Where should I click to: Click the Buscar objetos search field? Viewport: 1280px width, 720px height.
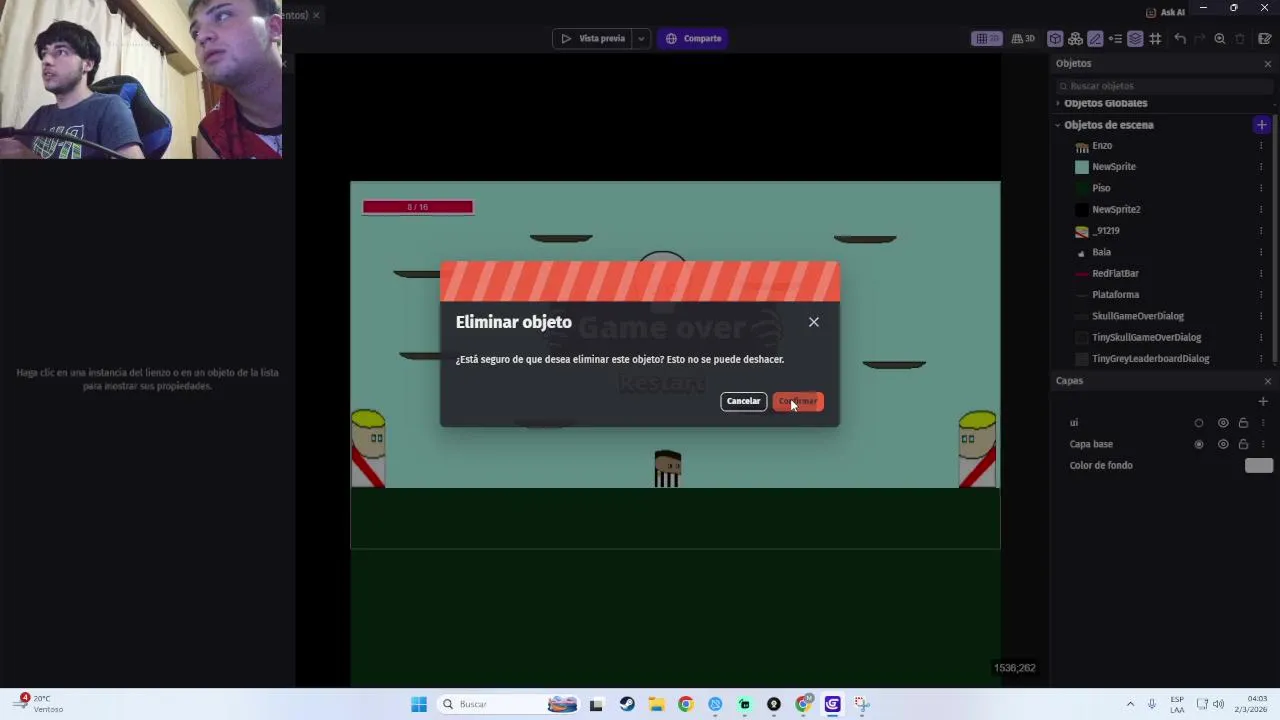pyautogui.click(x=1165, y=86)
